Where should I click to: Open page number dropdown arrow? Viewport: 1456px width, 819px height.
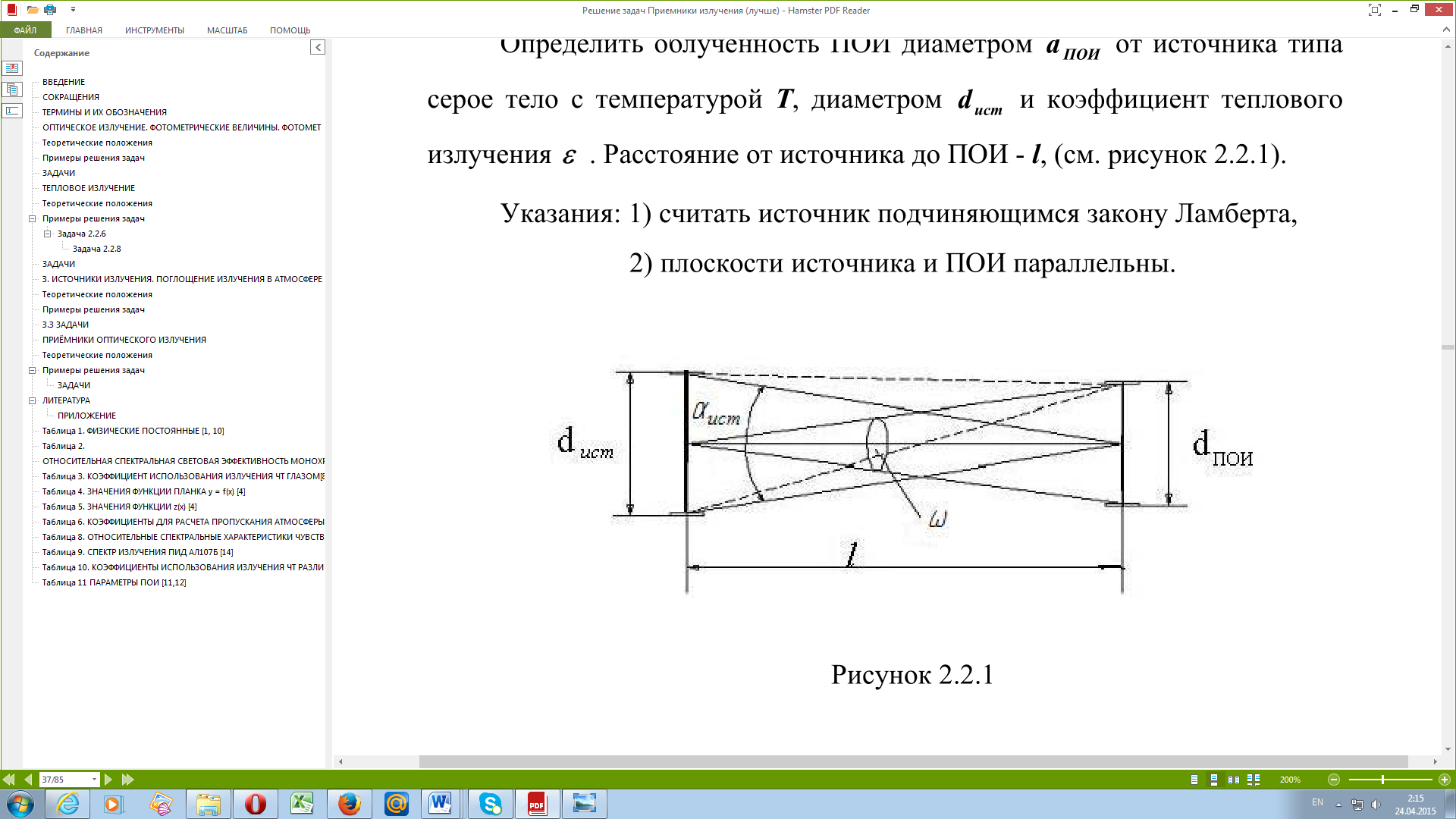[95, 780]
